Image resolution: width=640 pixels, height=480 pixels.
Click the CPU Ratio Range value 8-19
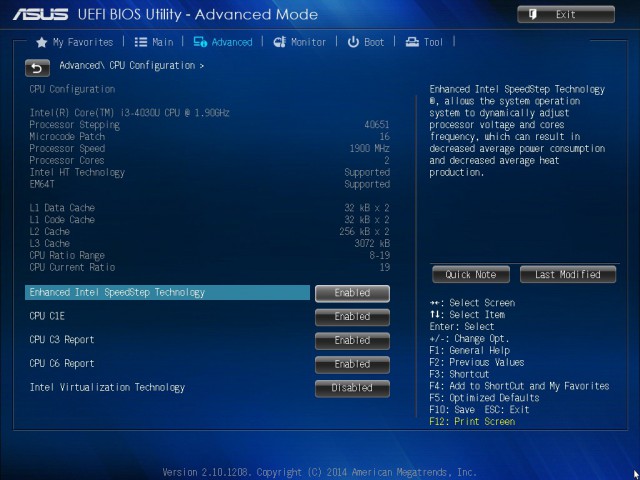click(x=379, y=256)
